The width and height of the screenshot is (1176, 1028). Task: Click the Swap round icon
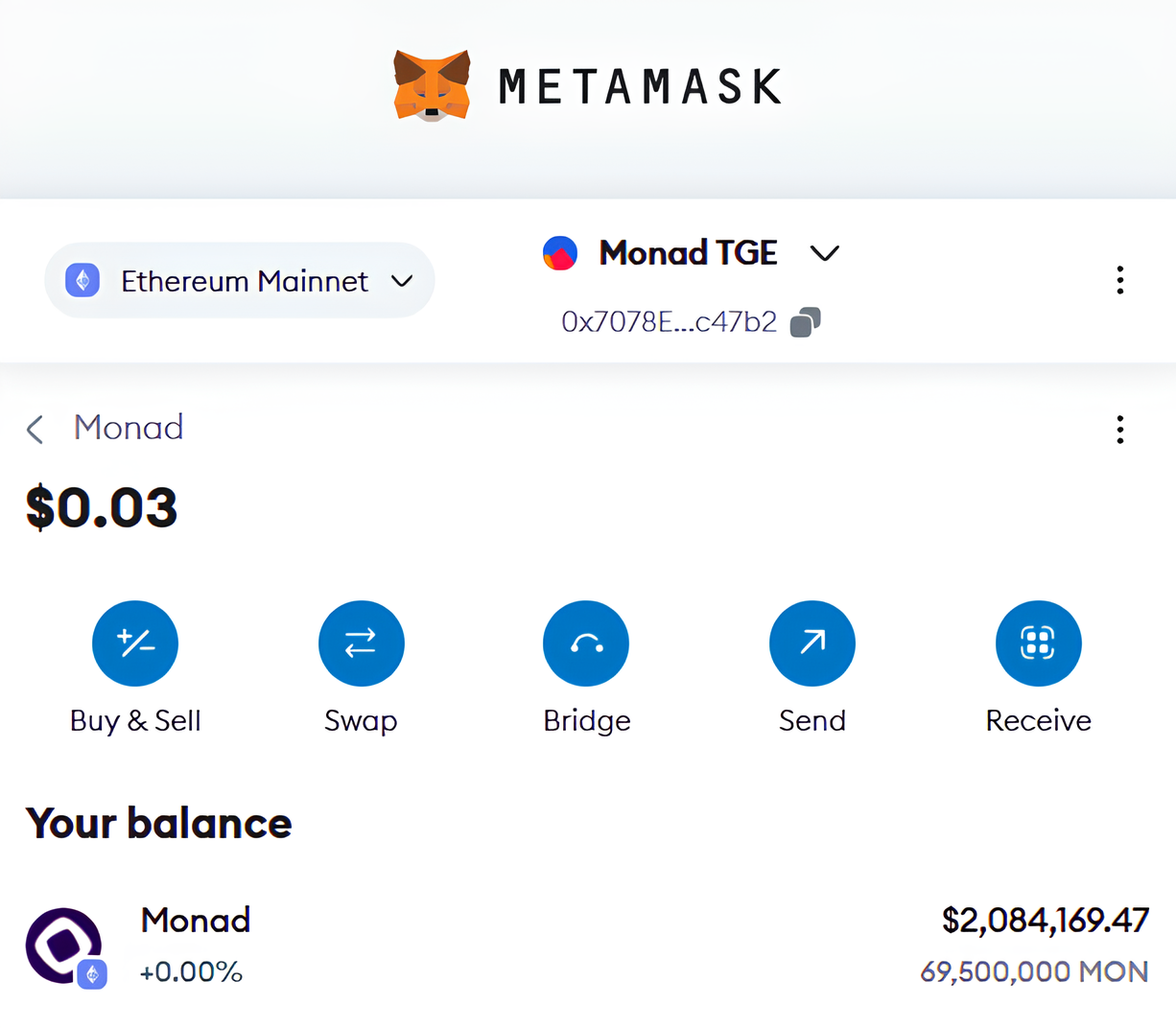[x=361, y=643]
